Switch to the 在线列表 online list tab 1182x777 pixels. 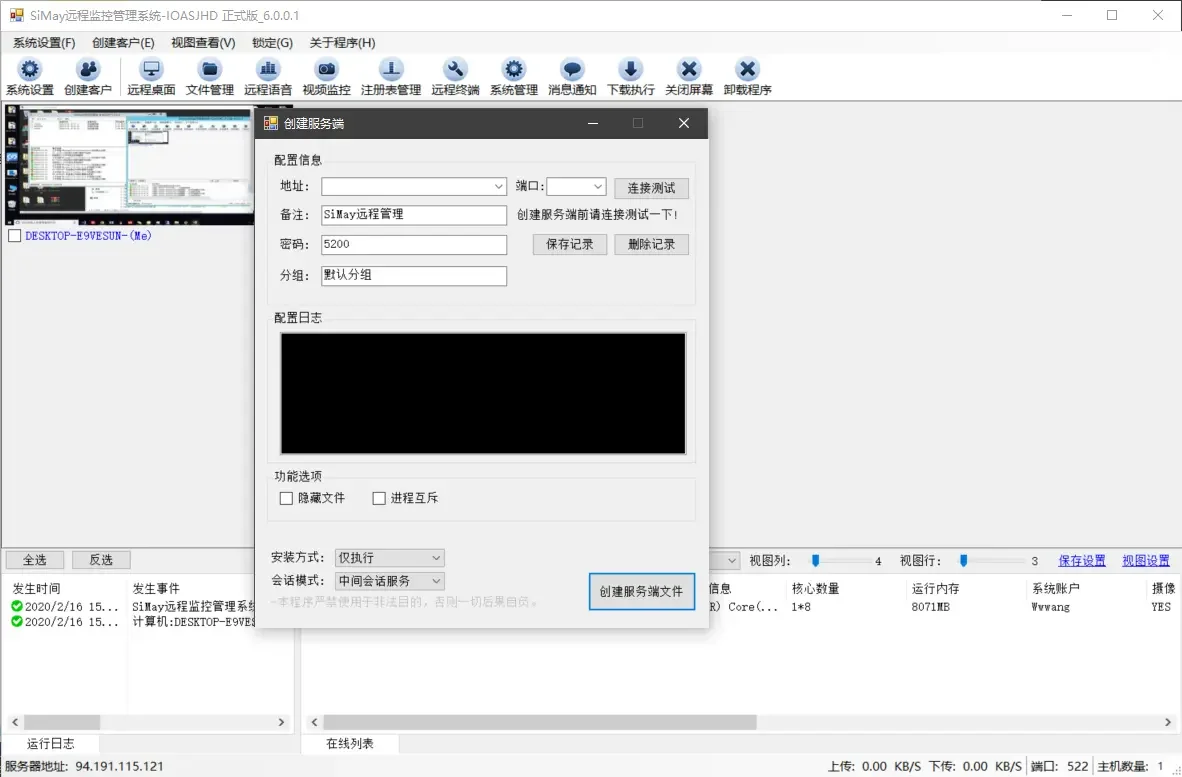(x=349, y=743)
